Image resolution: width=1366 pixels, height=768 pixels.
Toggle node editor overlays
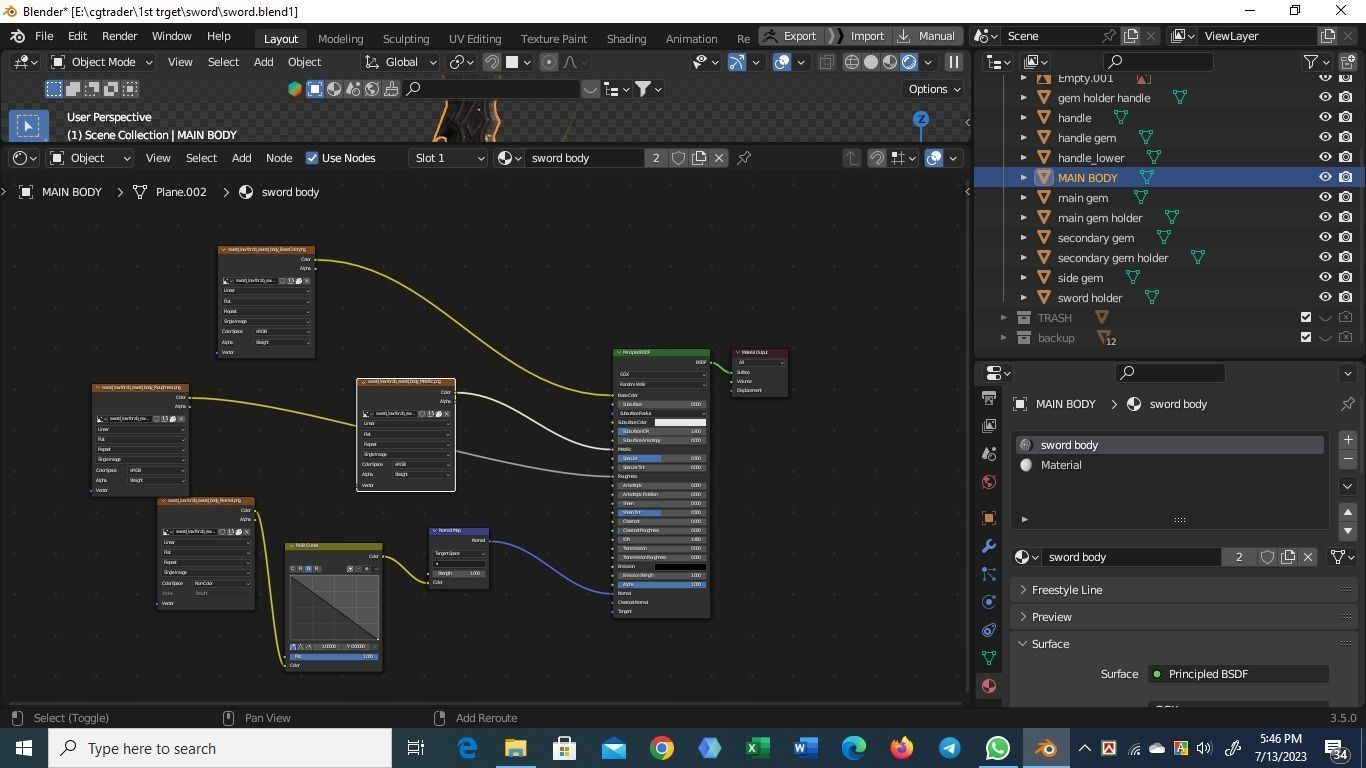tap(934, 158)
